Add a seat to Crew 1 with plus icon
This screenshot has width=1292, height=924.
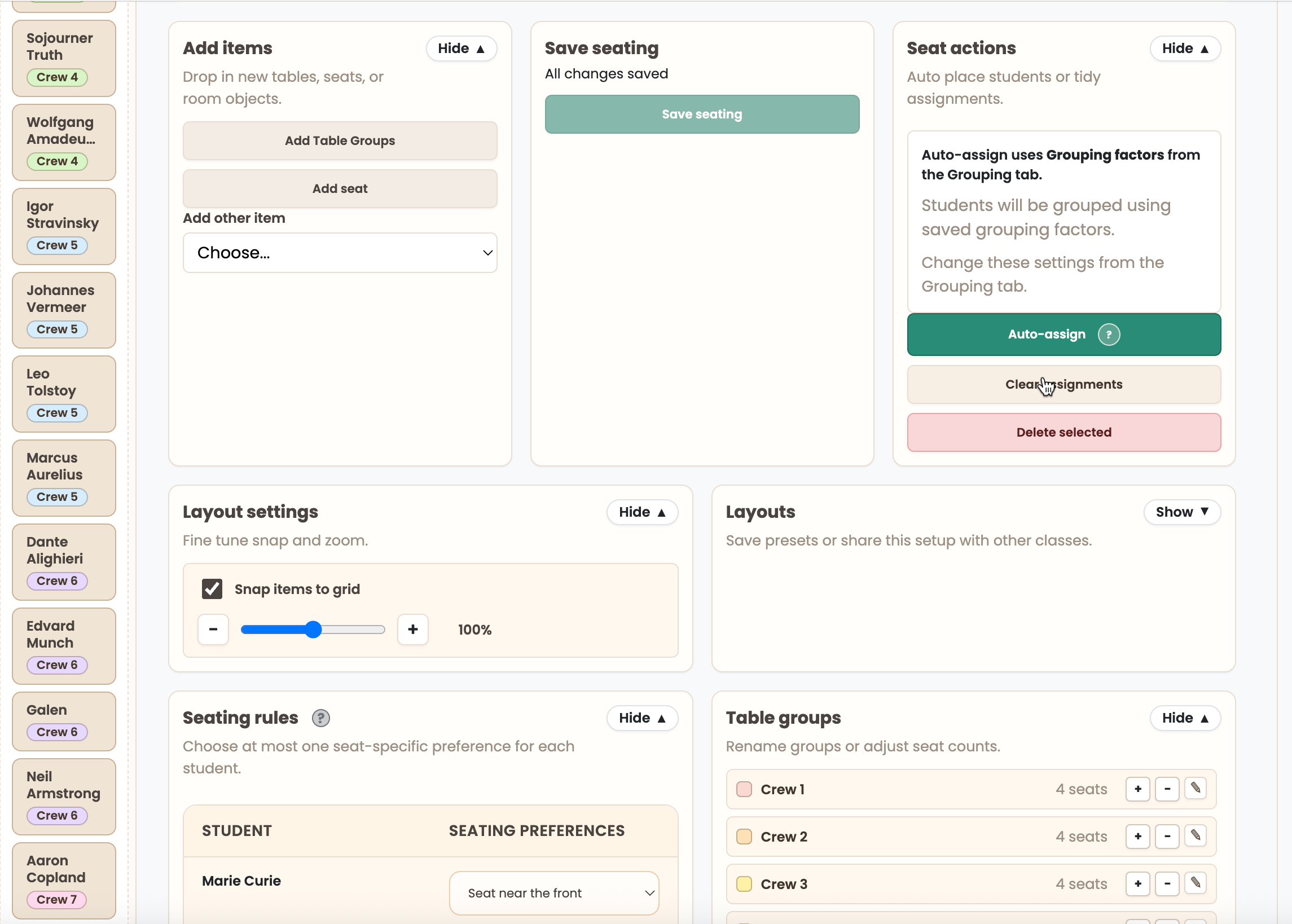[1137, 789]
